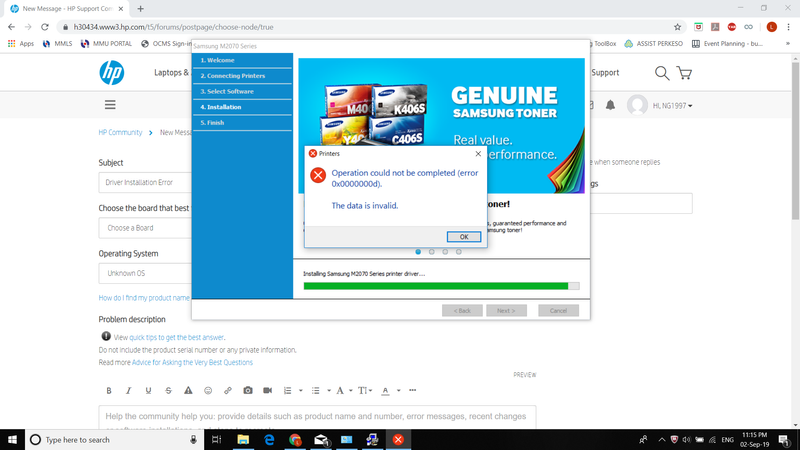Expand the text color options arrow
This screenshot has width=800, height=450.
click(x=398, y=391)
